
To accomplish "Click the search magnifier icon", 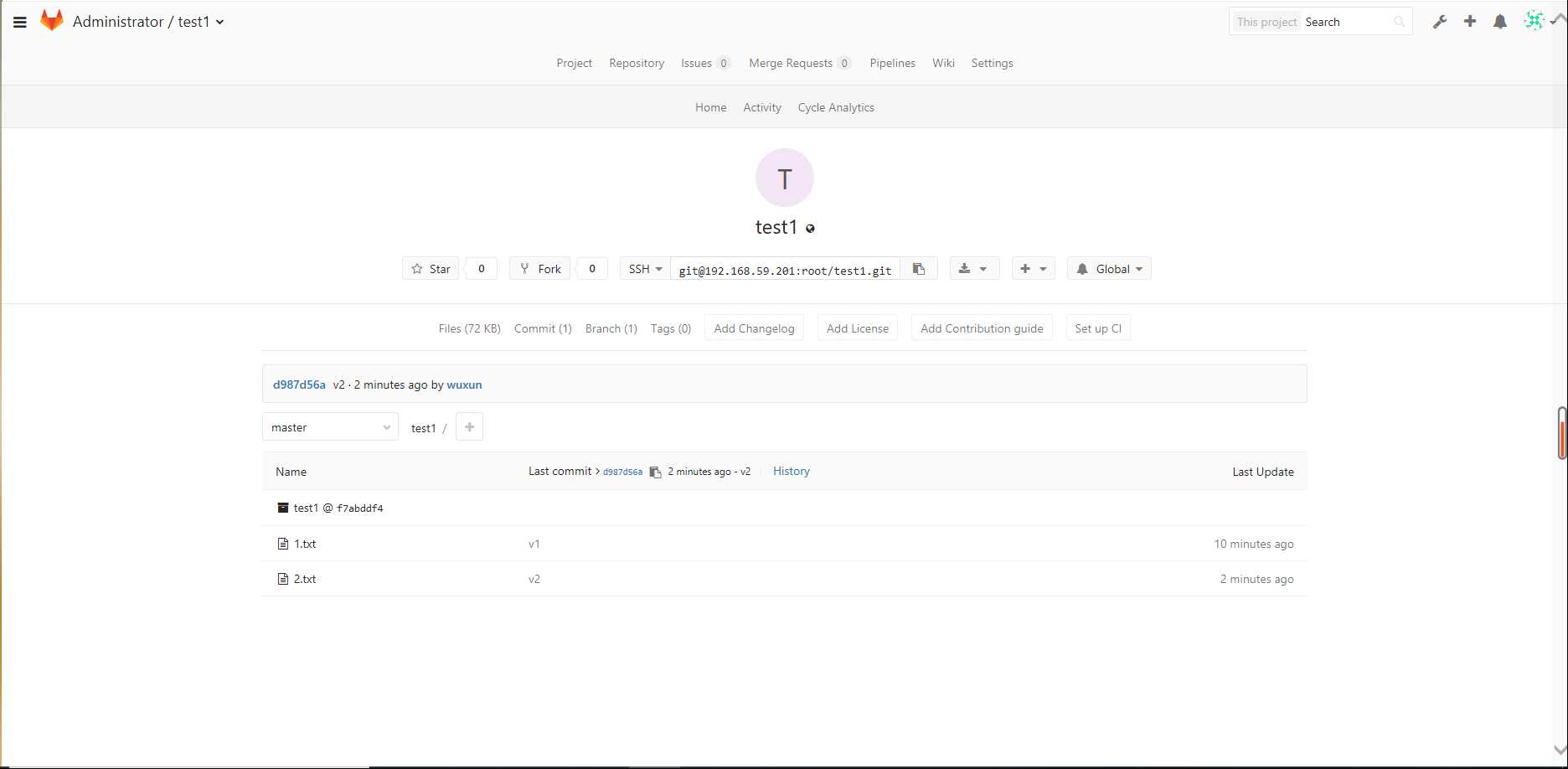I will coord(1399,22).
